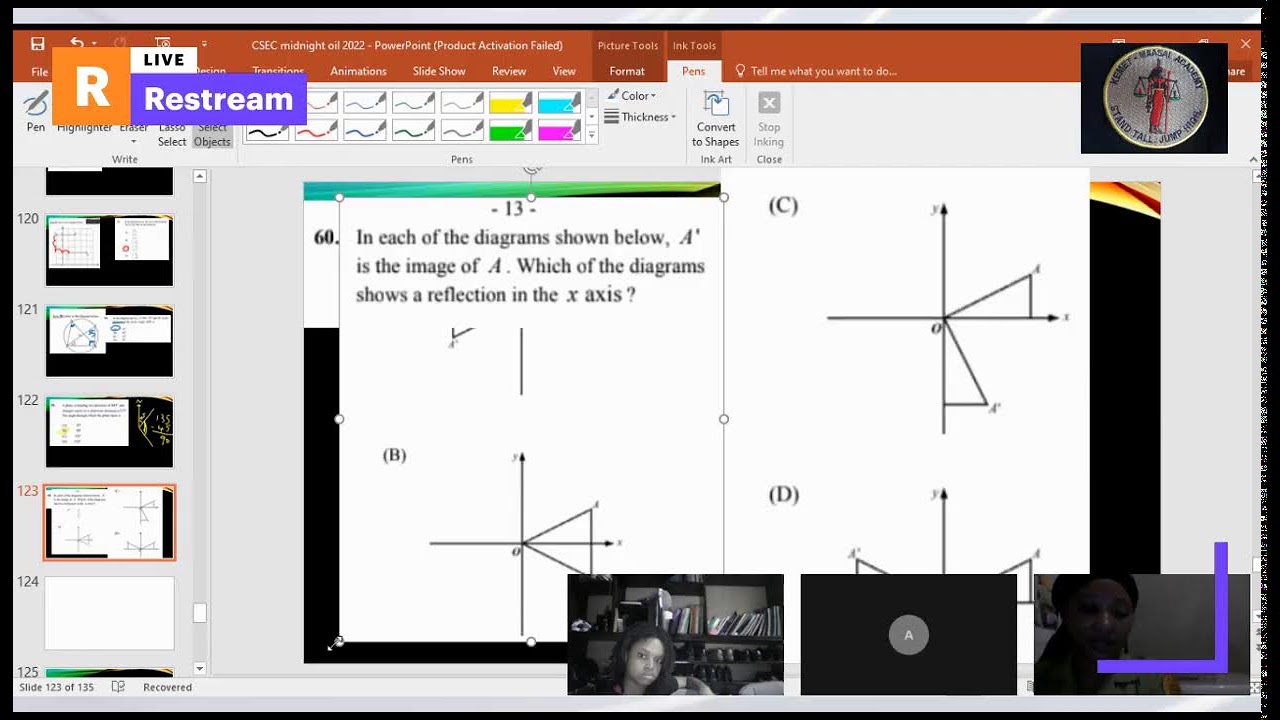Click Convert to Shapes button
This screenshot has height=720, width=1280.
tap(716, 119)
